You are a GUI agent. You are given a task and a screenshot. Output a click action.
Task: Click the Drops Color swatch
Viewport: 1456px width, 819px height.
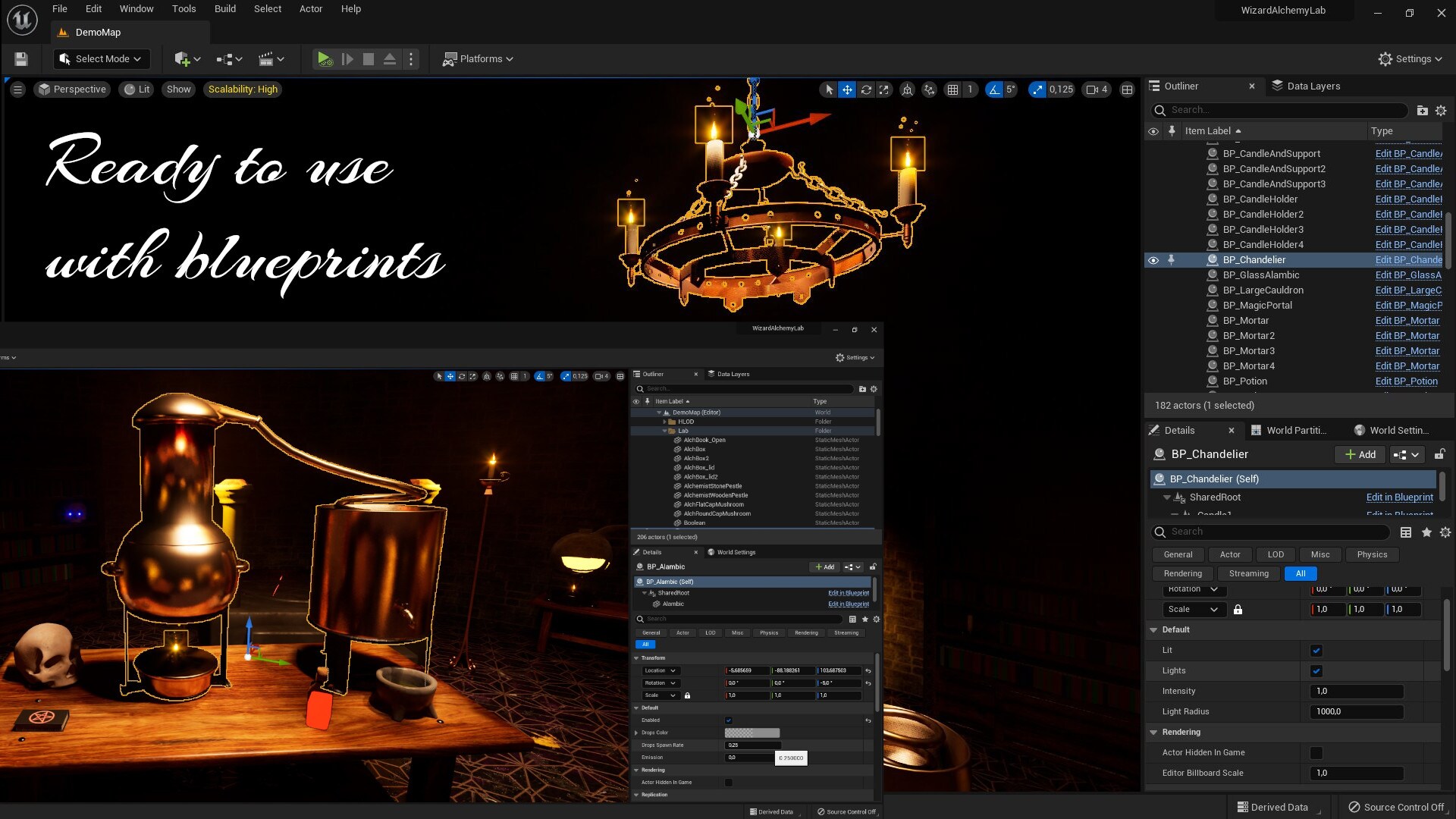(x=751, y=733)
